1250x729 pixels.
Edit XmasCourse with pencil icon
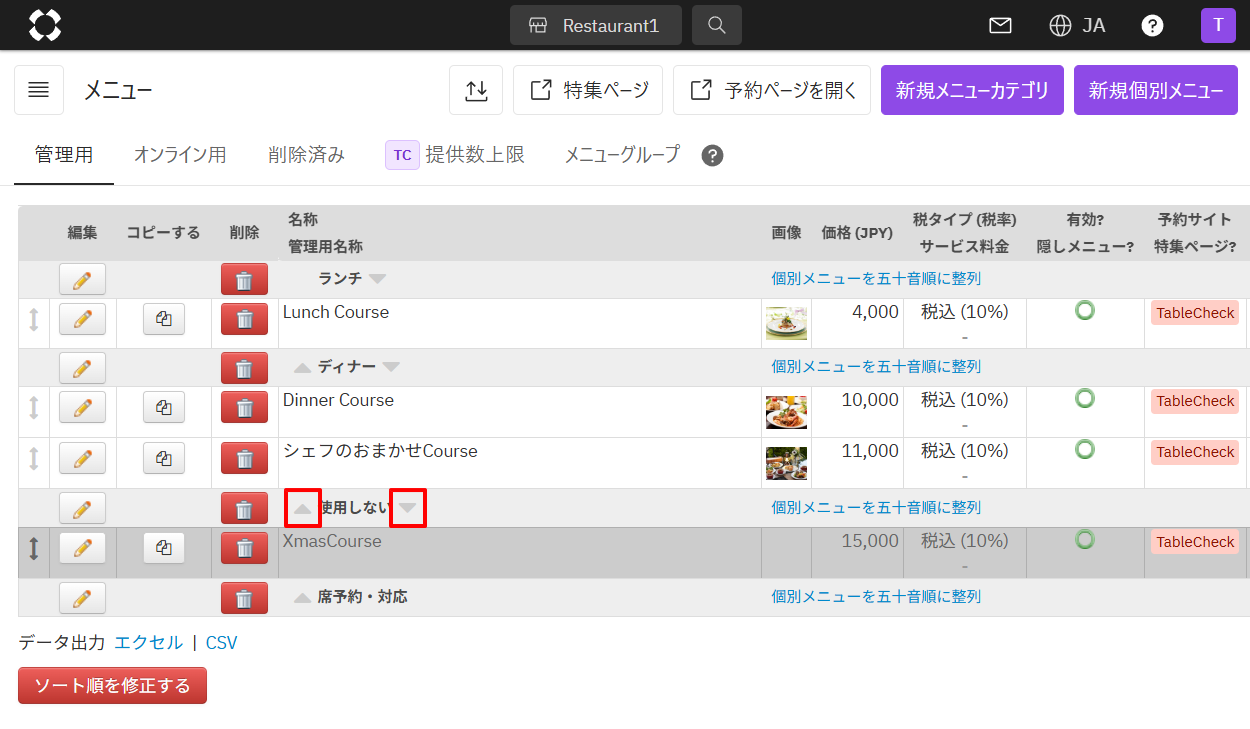point(82,548)
